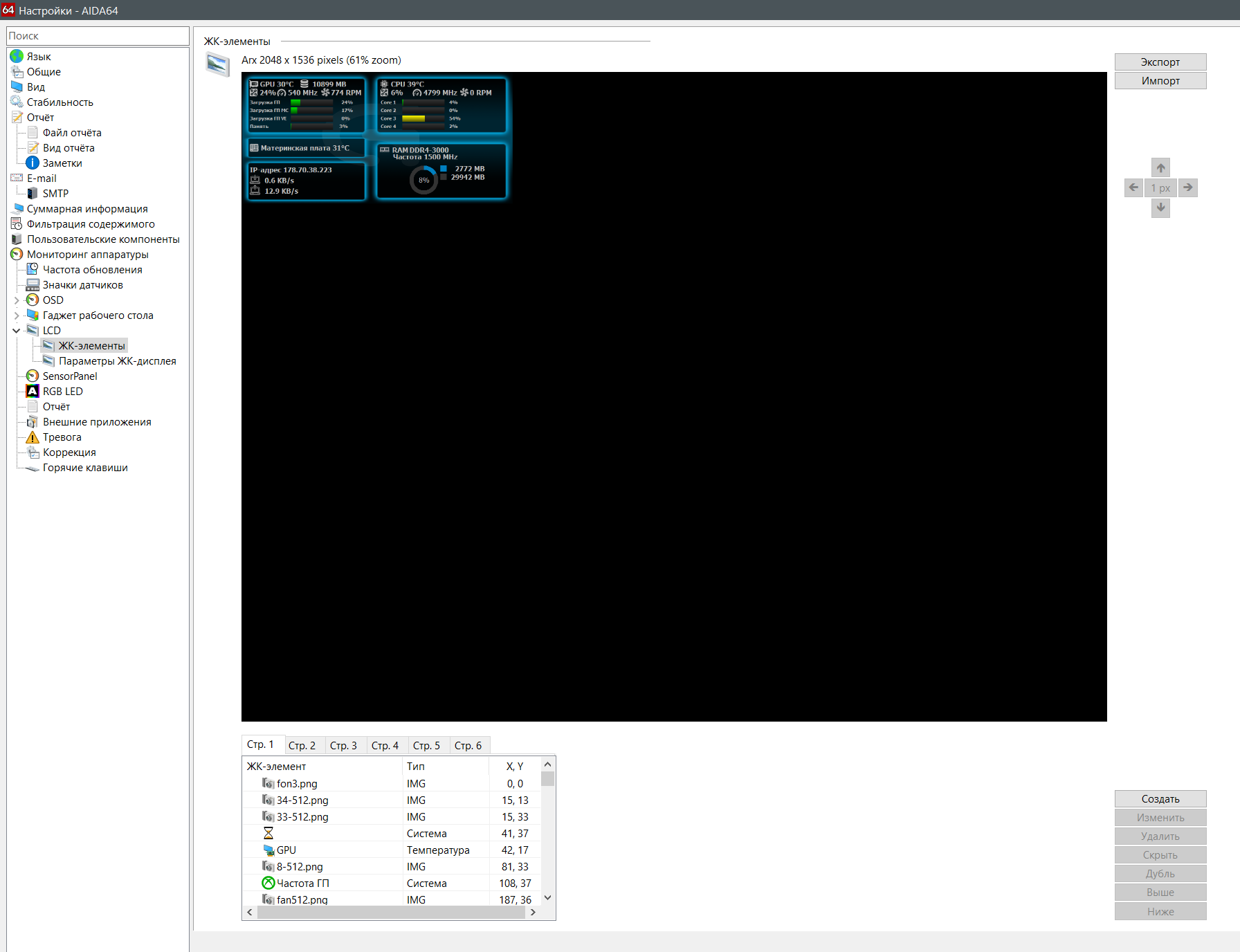
Task: Click the Тревога warning triangle icon
Action: [x=33, y=437]
